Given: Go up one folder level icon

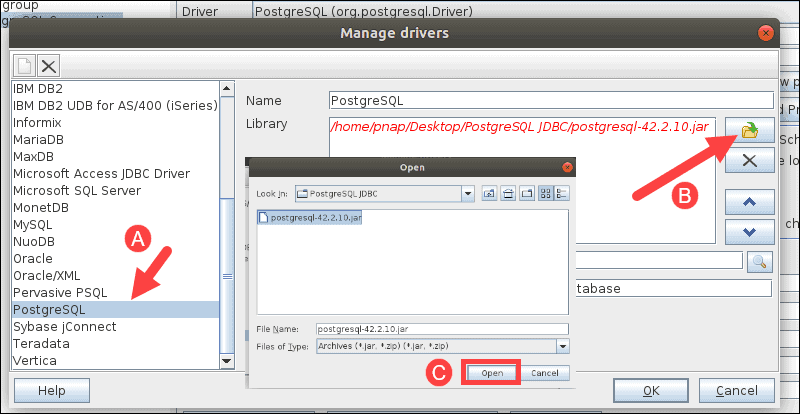Looking at the screenshot, I should point(489,193).
